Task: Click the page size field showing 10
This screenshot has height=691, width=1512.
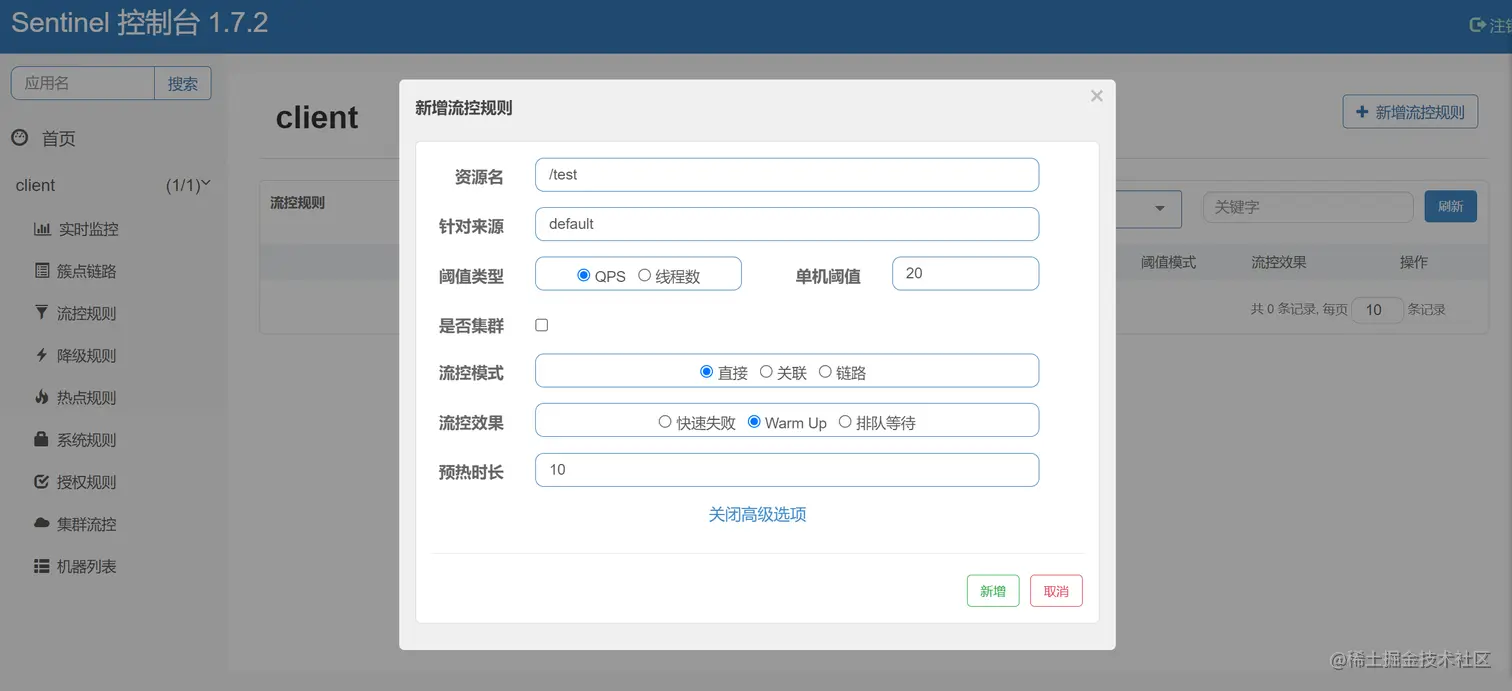Action: (1378, 309)
